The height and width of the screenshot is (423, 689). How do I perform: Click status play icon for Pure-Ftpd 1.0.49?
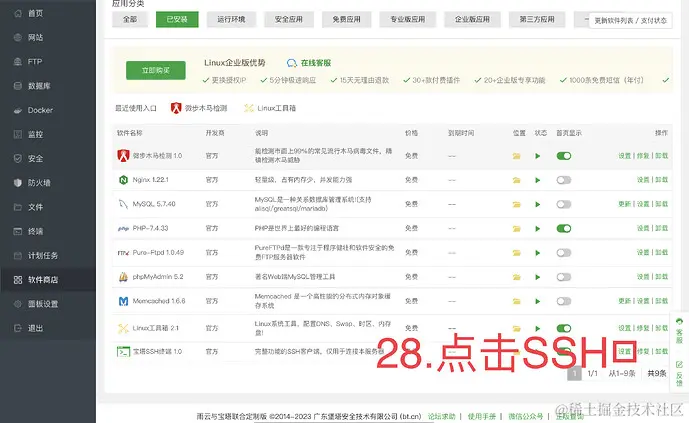click(537, 253)
